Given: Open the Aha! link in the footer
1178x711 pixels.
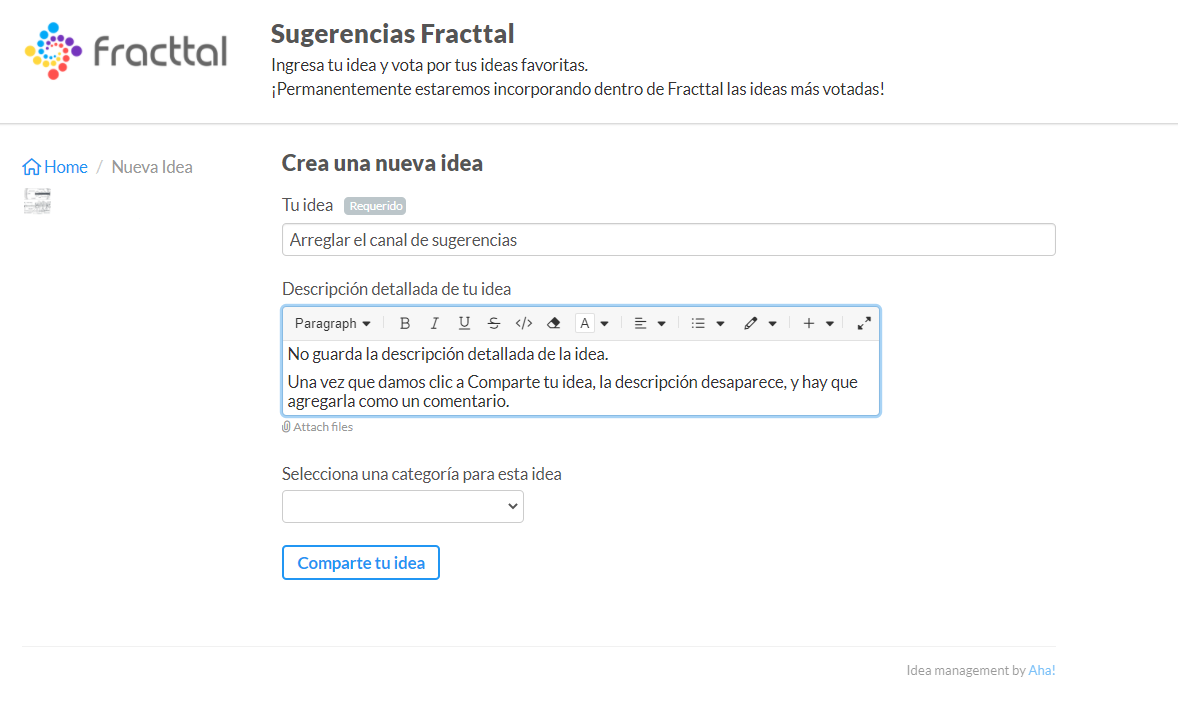Looking at the screenshot, I should click(x=1041, y=670).
